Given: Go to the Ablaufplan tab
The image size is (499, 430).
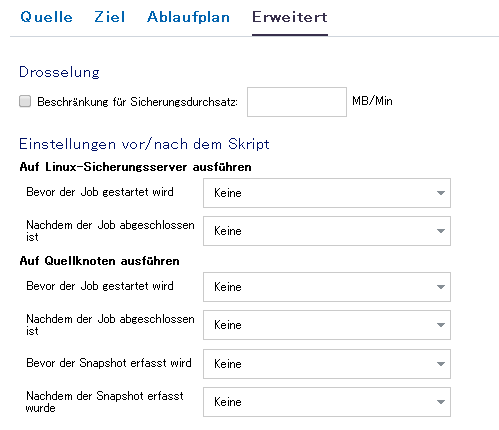Looking at the screenshot, I should pyautogui.click(x=188, y=17).
